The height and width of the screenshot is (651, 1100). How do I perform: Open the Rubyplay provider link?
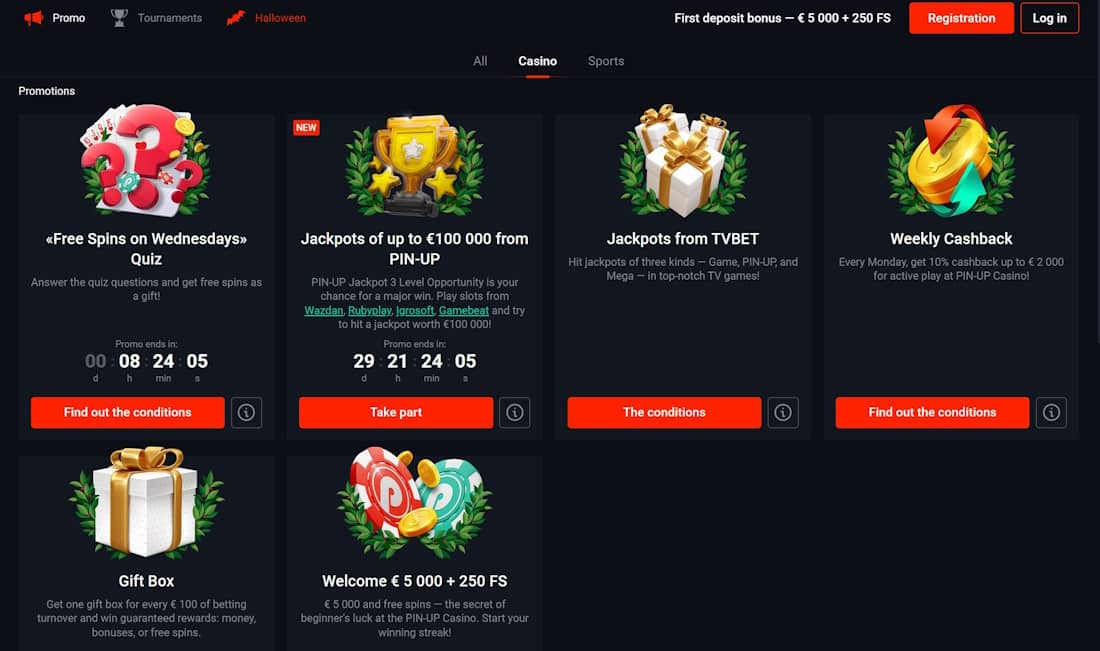click(x=370, y=310)
